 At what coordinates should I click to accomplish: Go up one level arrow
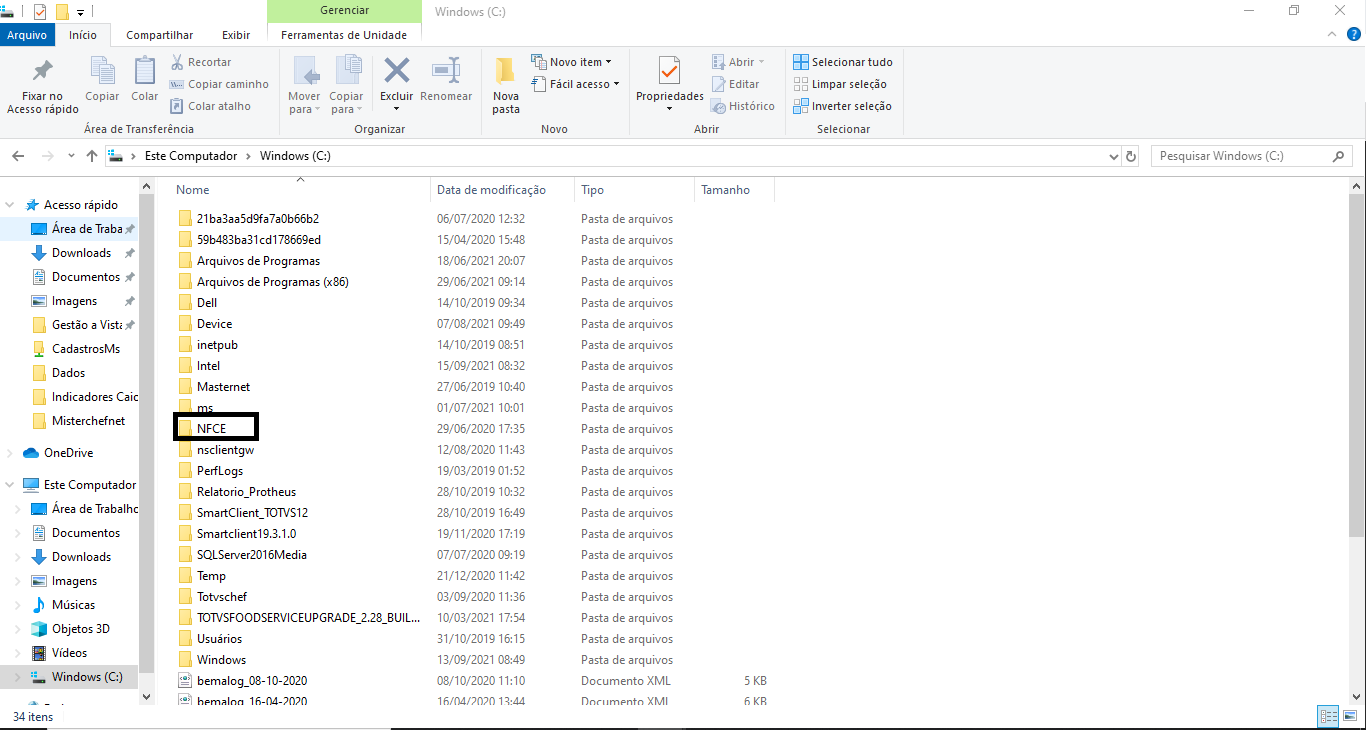92,156
